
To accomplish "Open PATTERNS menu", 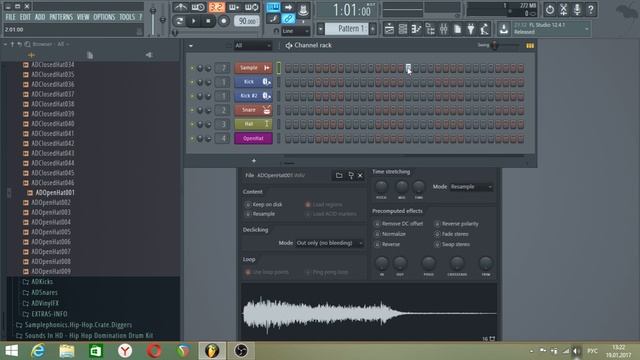I will tap(61, 17).
